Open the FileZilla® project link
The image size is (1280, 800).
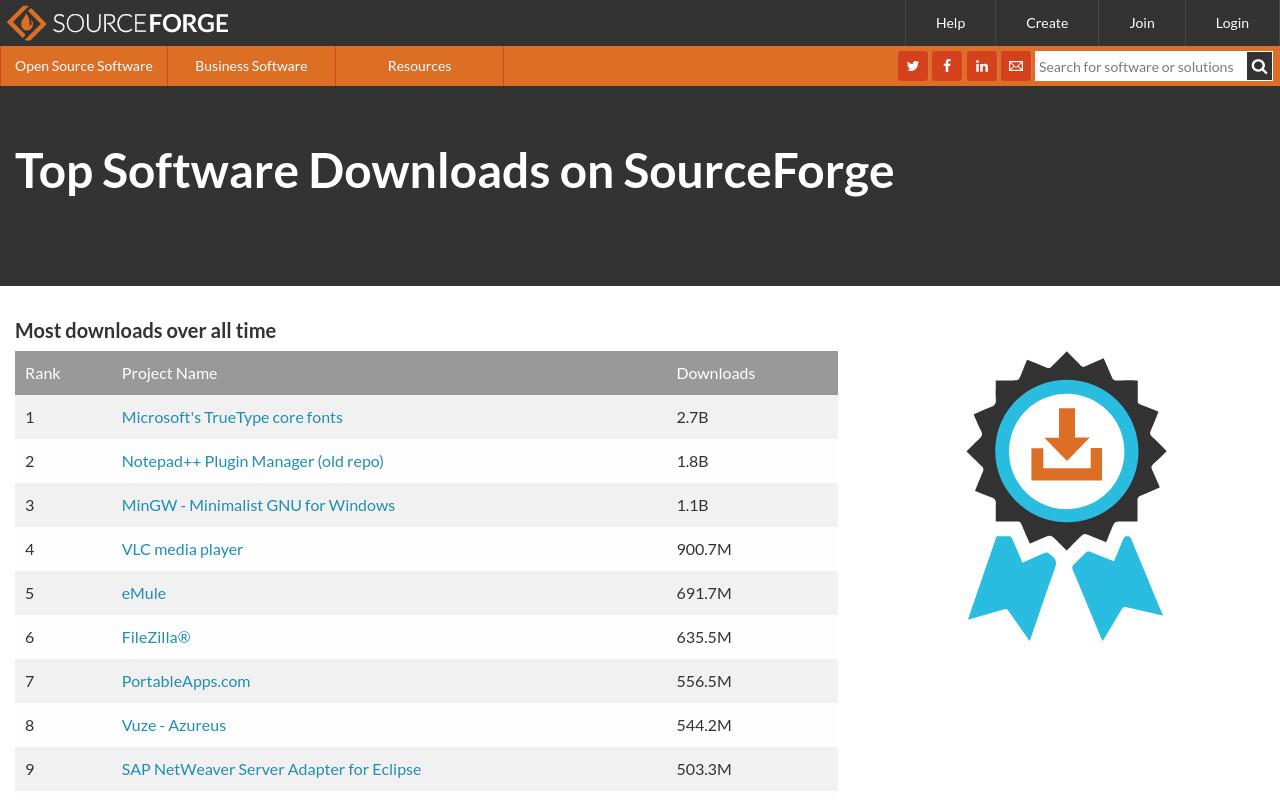point(156,637)
